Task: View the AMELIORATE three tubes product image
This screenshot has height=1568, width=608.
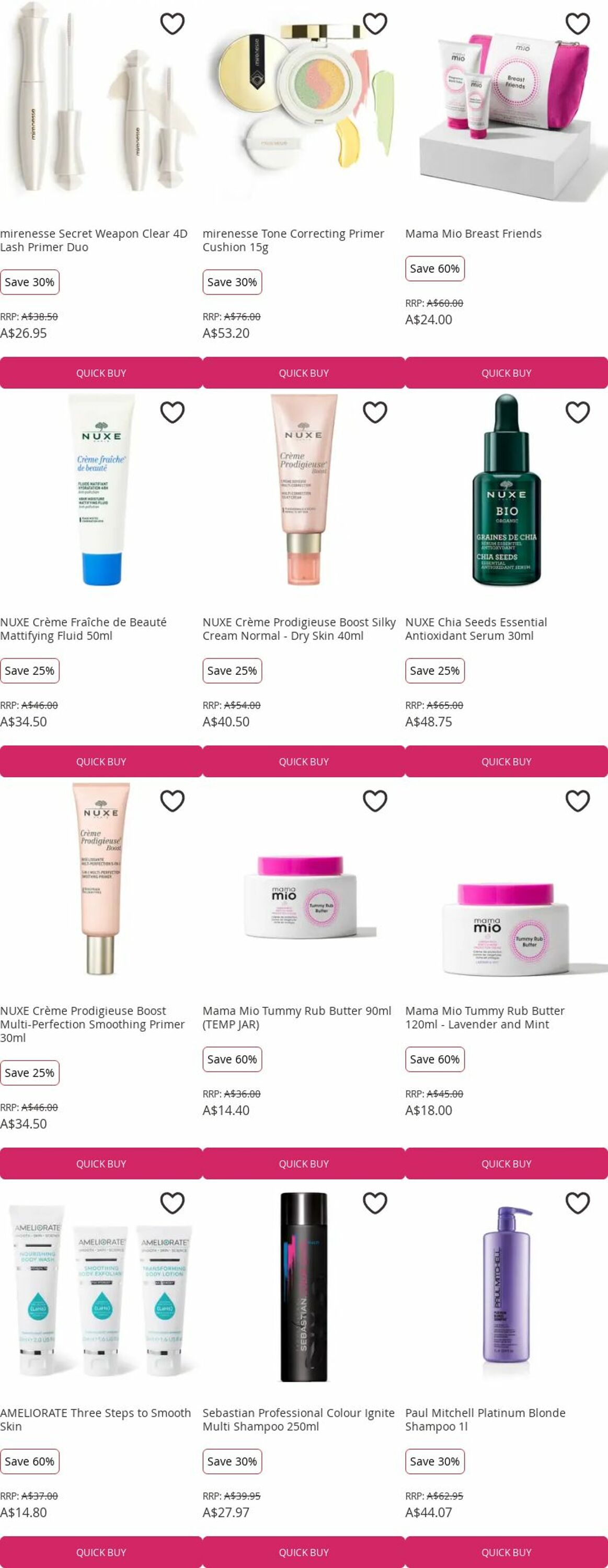Action: [101, 1290]
